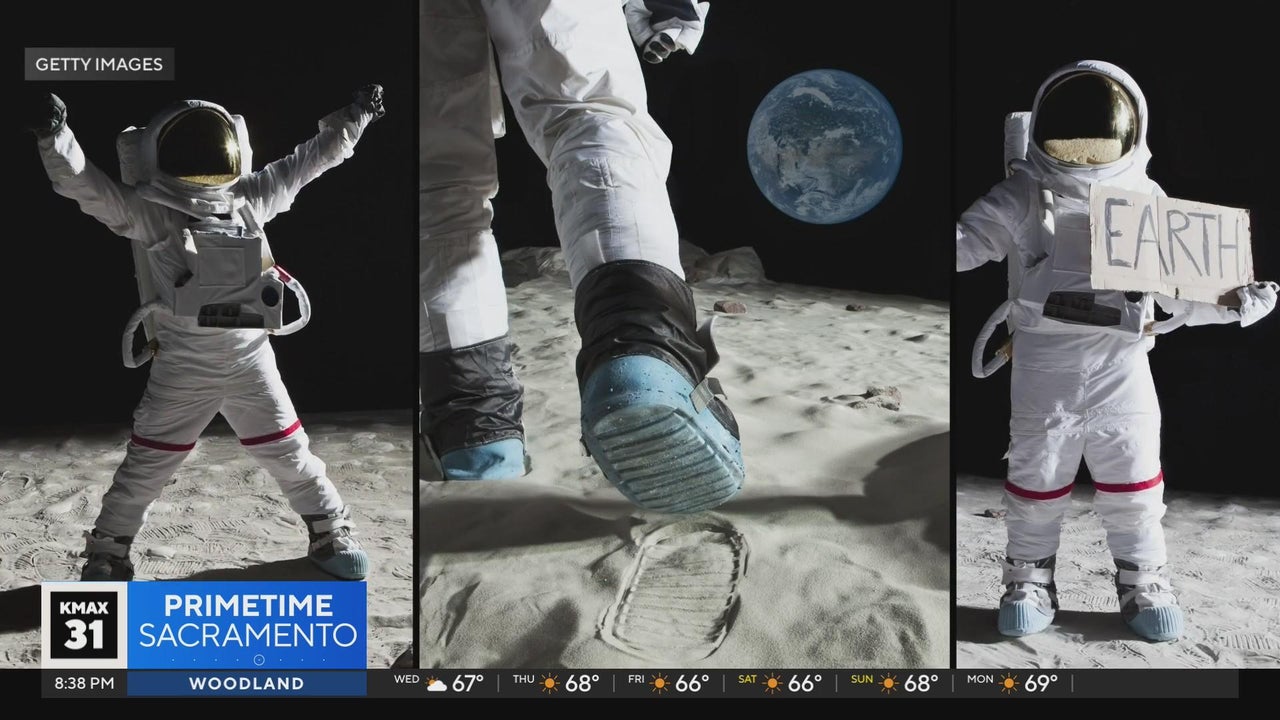
Task: Click the 67° Wednesday temperature
Action: (x=468, y=684)
